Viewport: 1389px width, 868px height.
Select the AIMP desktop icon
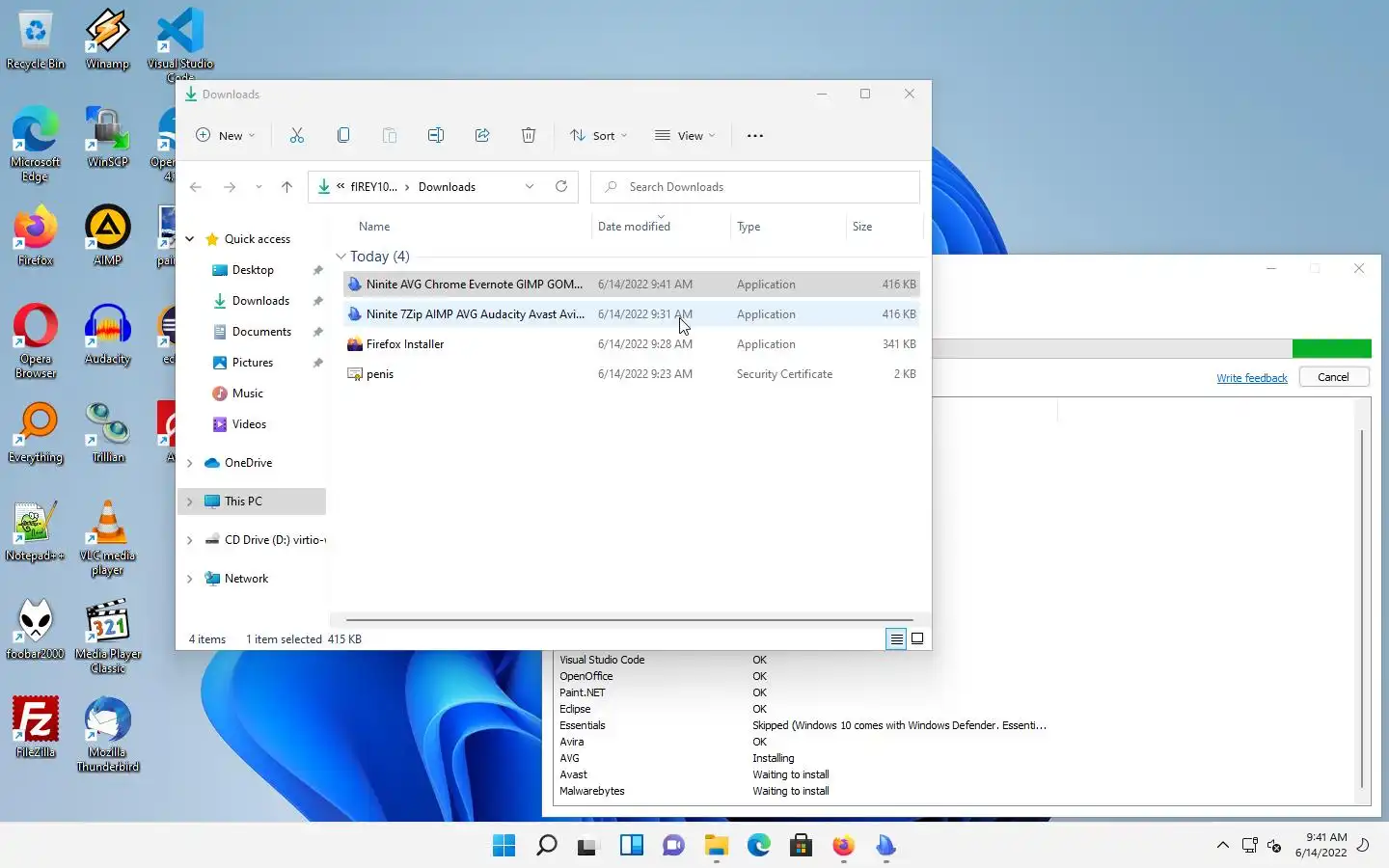coord(107,236)
